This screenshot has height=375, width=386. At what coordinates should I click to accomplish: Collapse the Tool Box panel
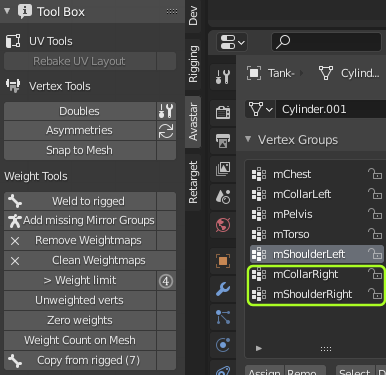click(7, 11)
